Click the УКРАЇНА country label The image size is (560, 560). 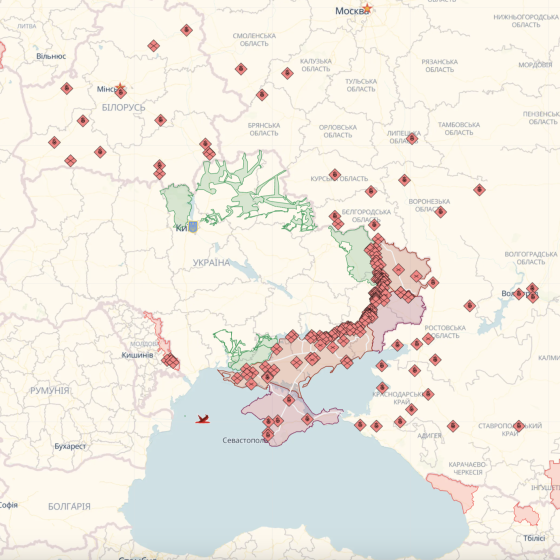tap(211, 263)
